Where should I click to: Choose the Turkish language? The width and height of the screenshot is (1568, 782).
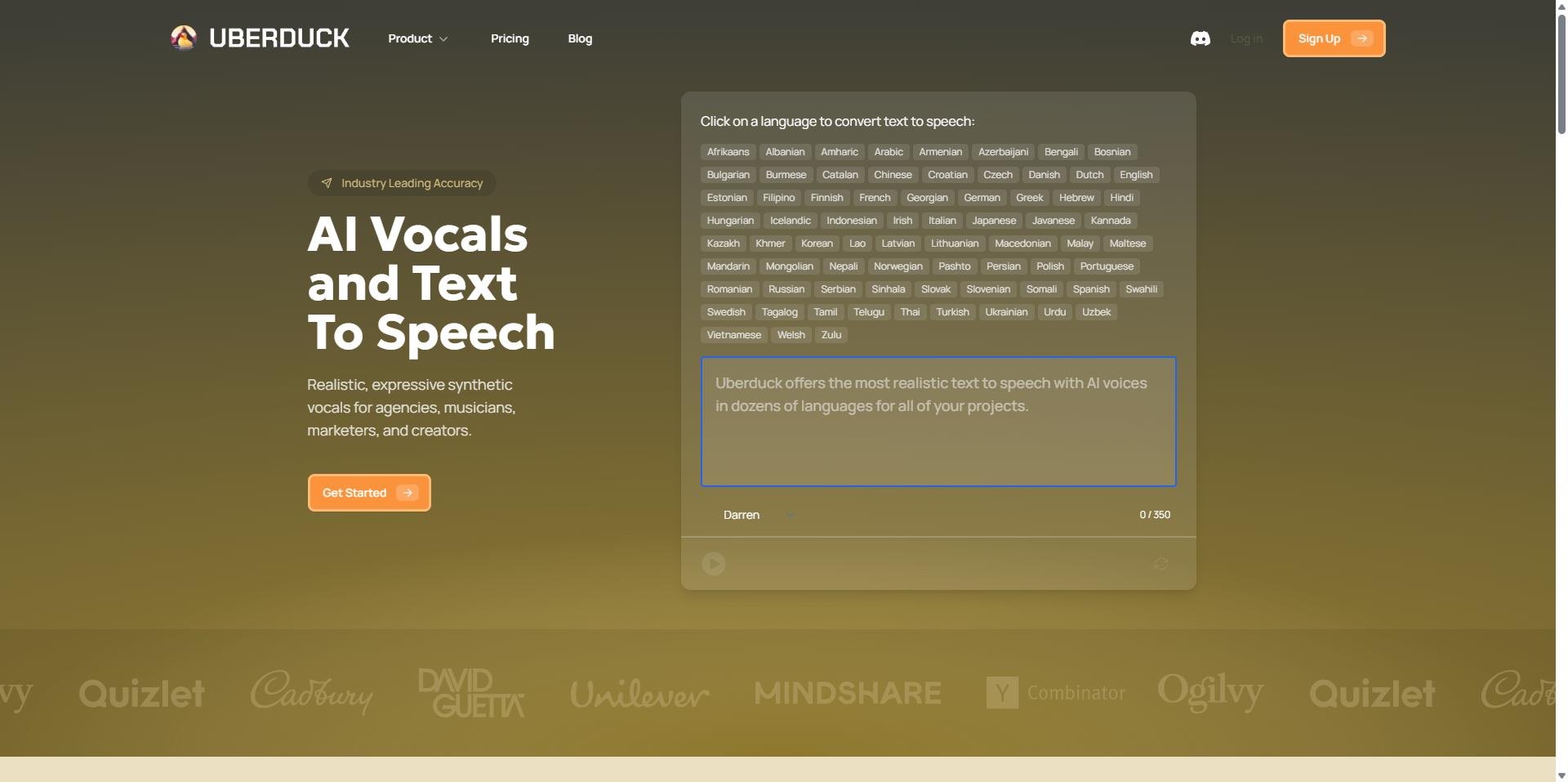click(952, 312)
